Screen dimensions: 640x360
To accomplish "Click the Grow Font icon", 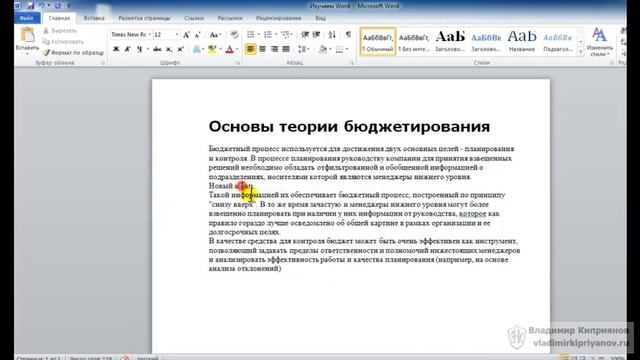I will coord(186,35).
